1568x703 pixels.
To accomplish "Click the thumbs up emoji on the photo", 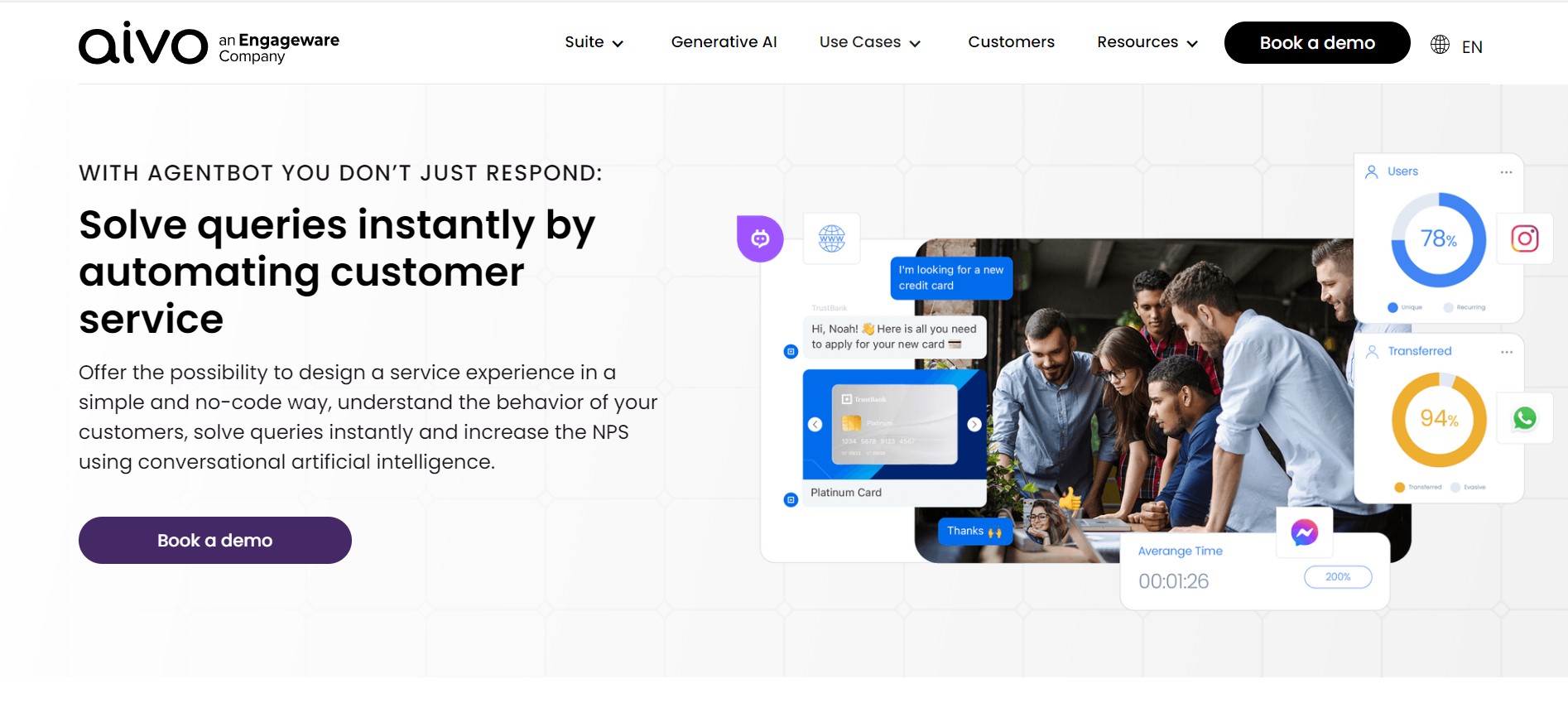I will [1070, 498].
